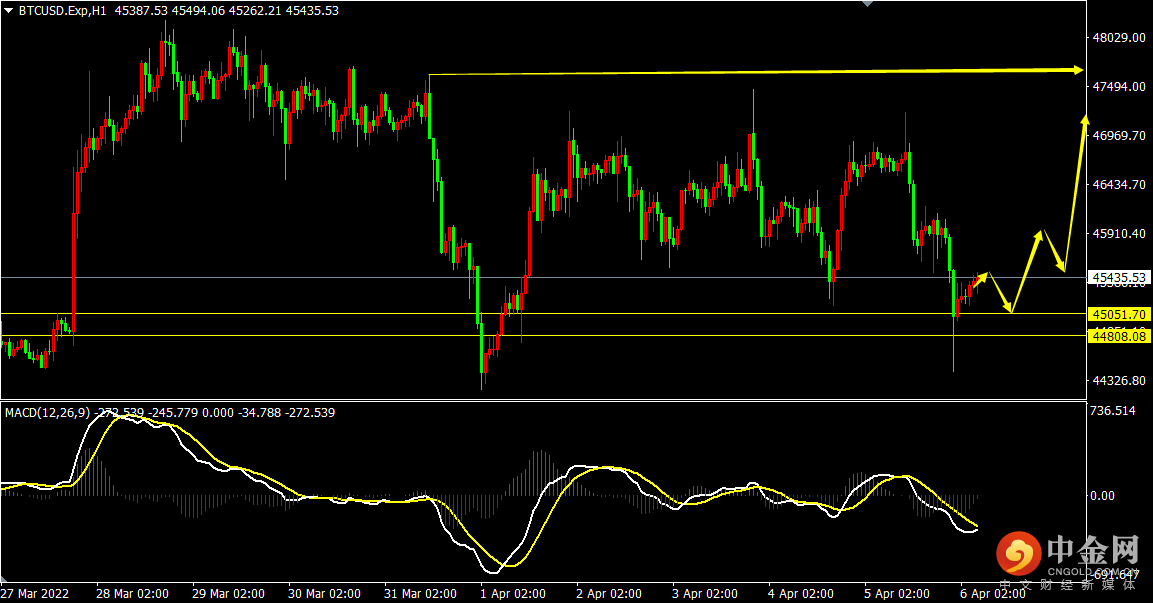This screenshot has width=1153, height=603.
Task: Select the tall yellow arrow tip near 46969.70
Action: (x=1085, y=121)
